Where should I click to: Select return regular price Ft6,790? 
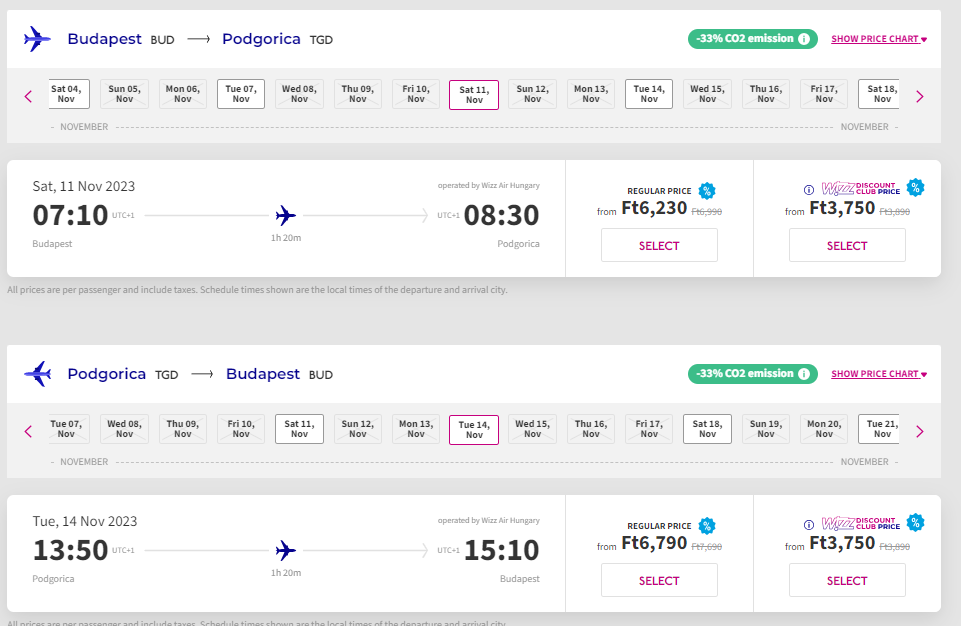point(659,580)
